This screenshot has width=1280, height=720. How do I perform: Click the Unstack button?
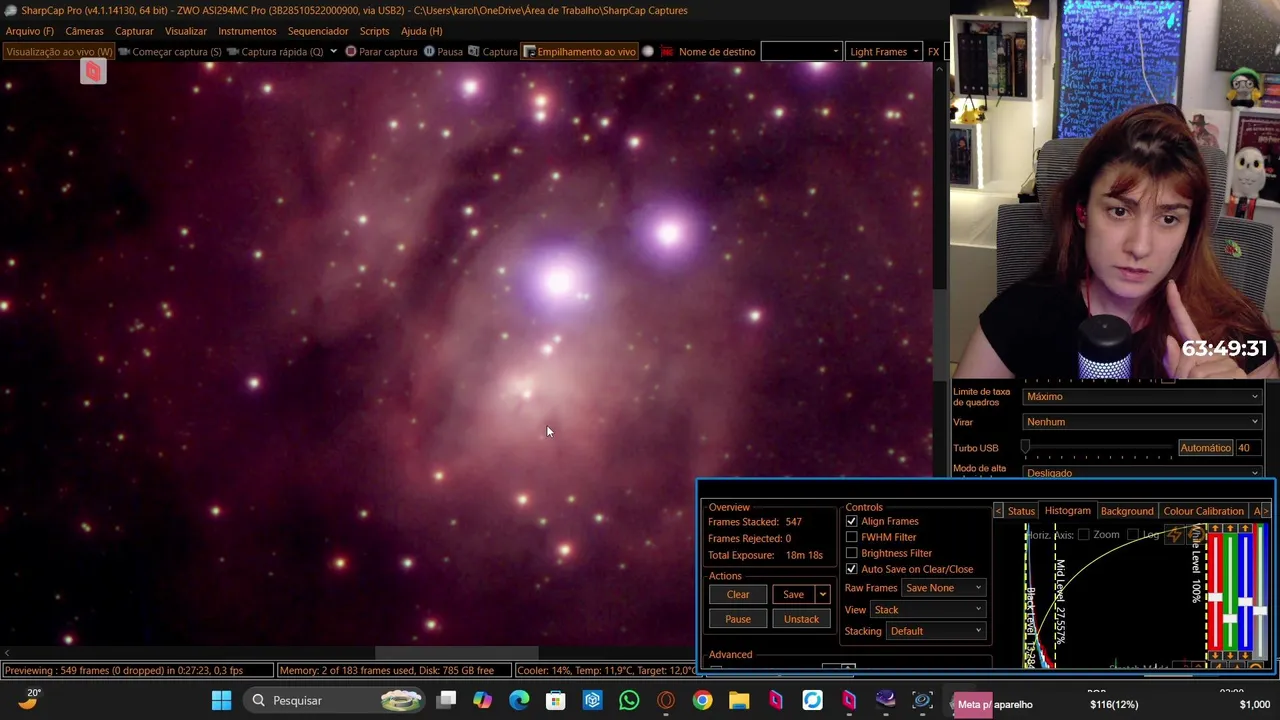pos(801,619)
